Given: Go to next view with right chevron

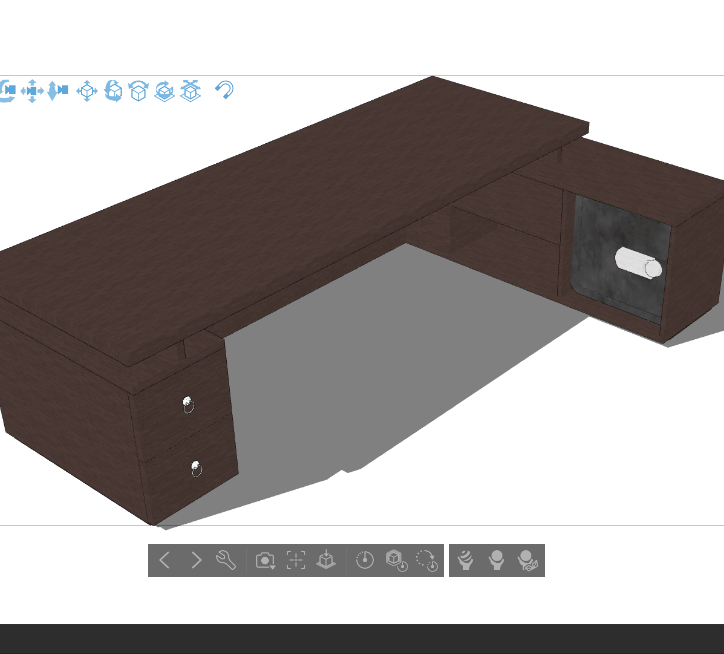Looking at the screenshot, I should pos(196,560).
